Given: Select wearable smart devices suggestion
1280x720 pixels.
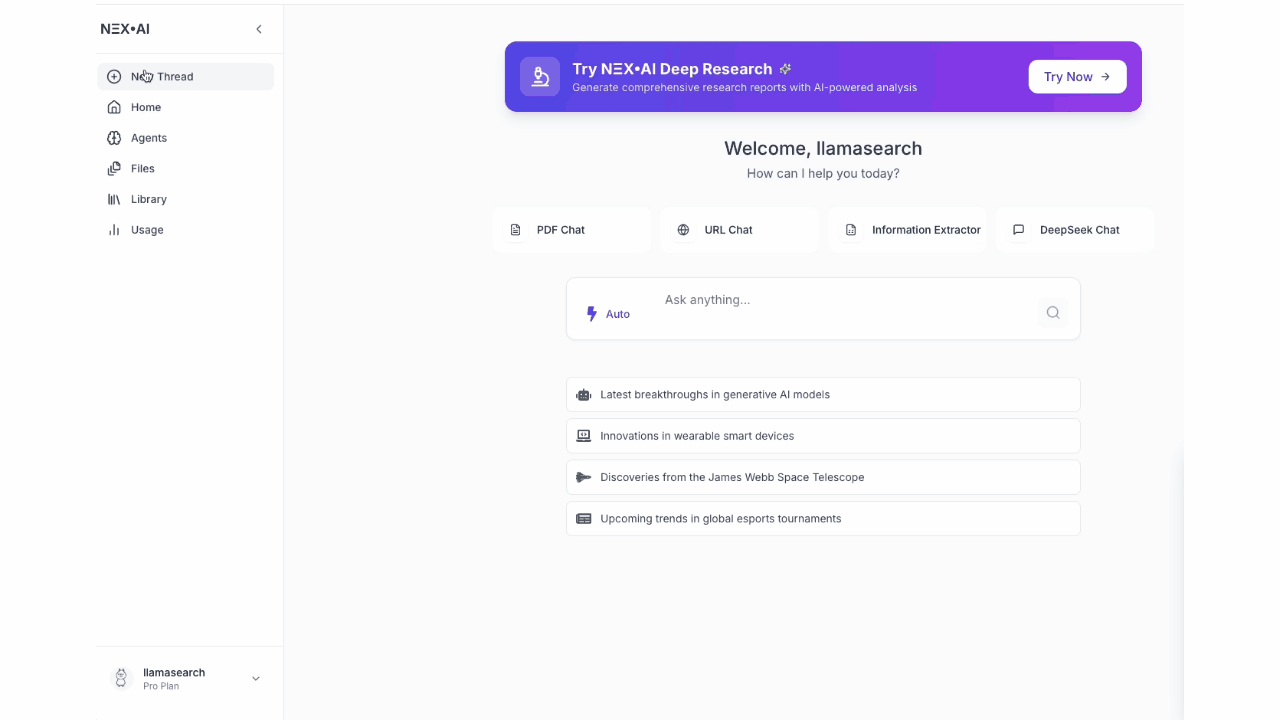Looking at the screenshot, I should (x=823, y=436).
